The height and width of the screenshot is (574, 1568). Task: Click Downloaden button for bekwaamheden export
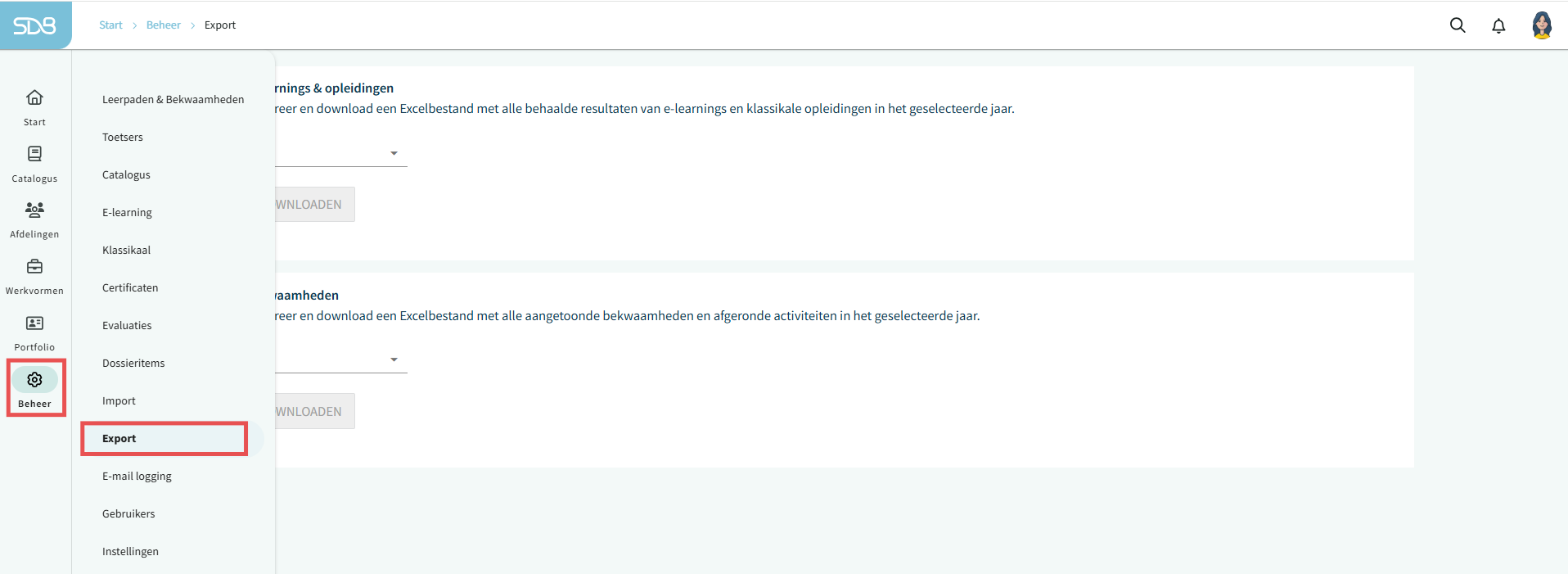click(315, 412)
